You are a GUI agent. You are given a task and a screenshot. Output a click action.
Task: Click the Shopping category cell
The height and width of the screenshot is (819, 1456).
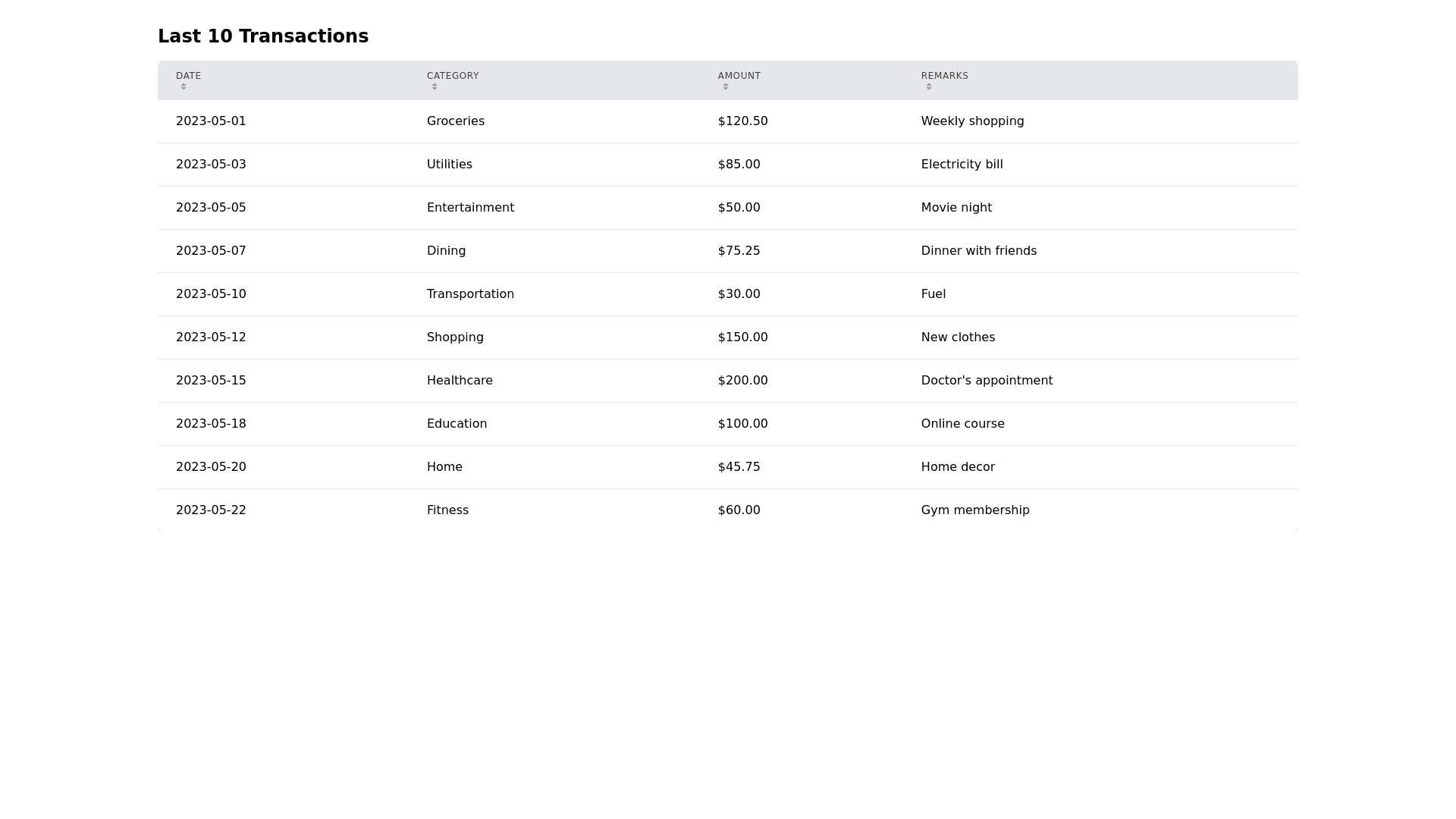pos(455,337)
